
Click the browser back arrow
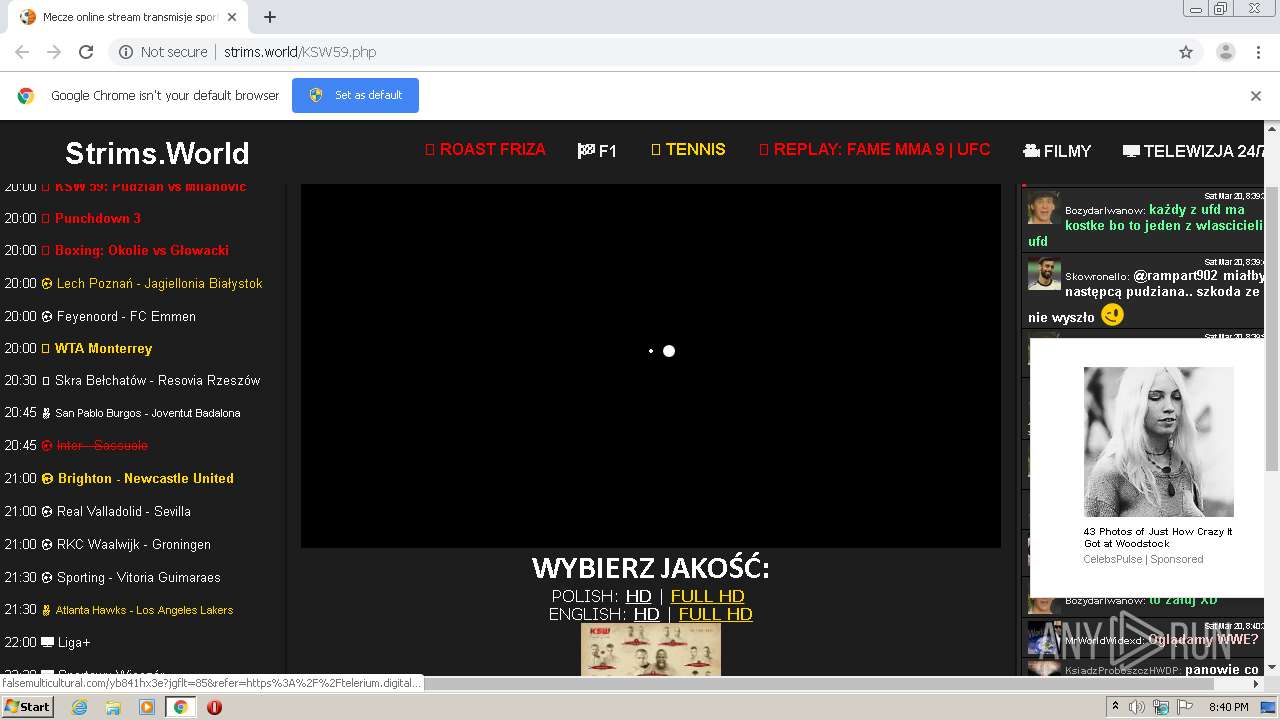(x=22, y=52)
